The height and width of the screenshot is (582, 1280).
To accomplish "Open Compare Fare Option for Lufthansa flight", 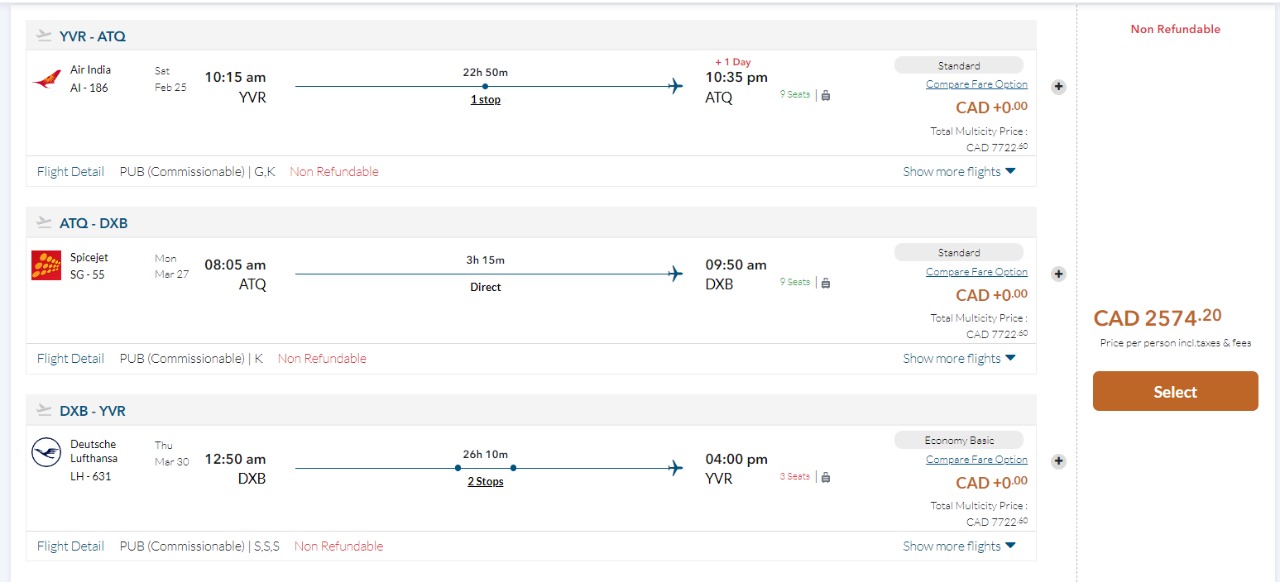I will [x=976, y=459].
